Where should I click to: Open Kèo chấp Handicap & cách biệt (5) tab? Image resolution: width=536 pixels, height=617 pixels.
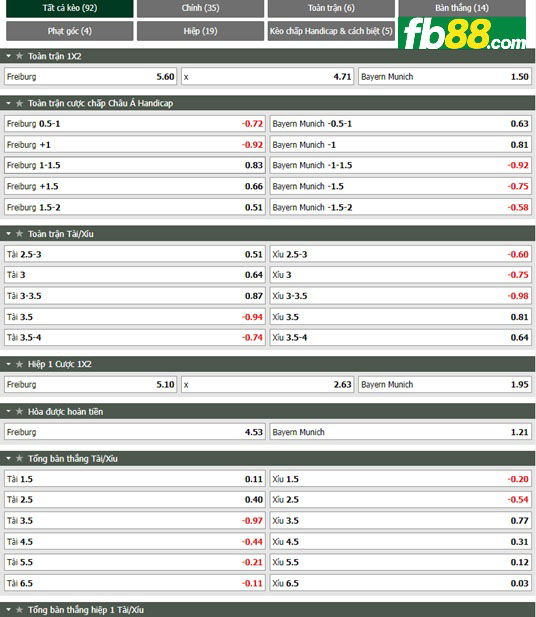(x=331, y=31)
